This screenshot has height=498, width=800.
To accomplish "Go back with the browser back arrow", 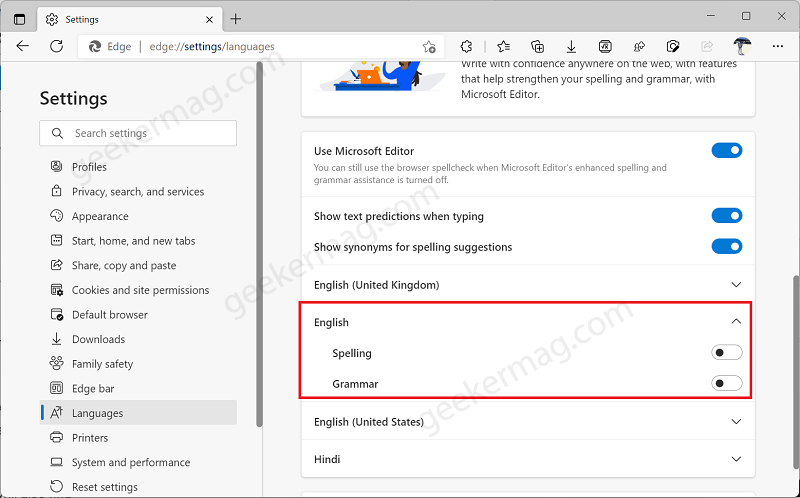I will [22, 46].
